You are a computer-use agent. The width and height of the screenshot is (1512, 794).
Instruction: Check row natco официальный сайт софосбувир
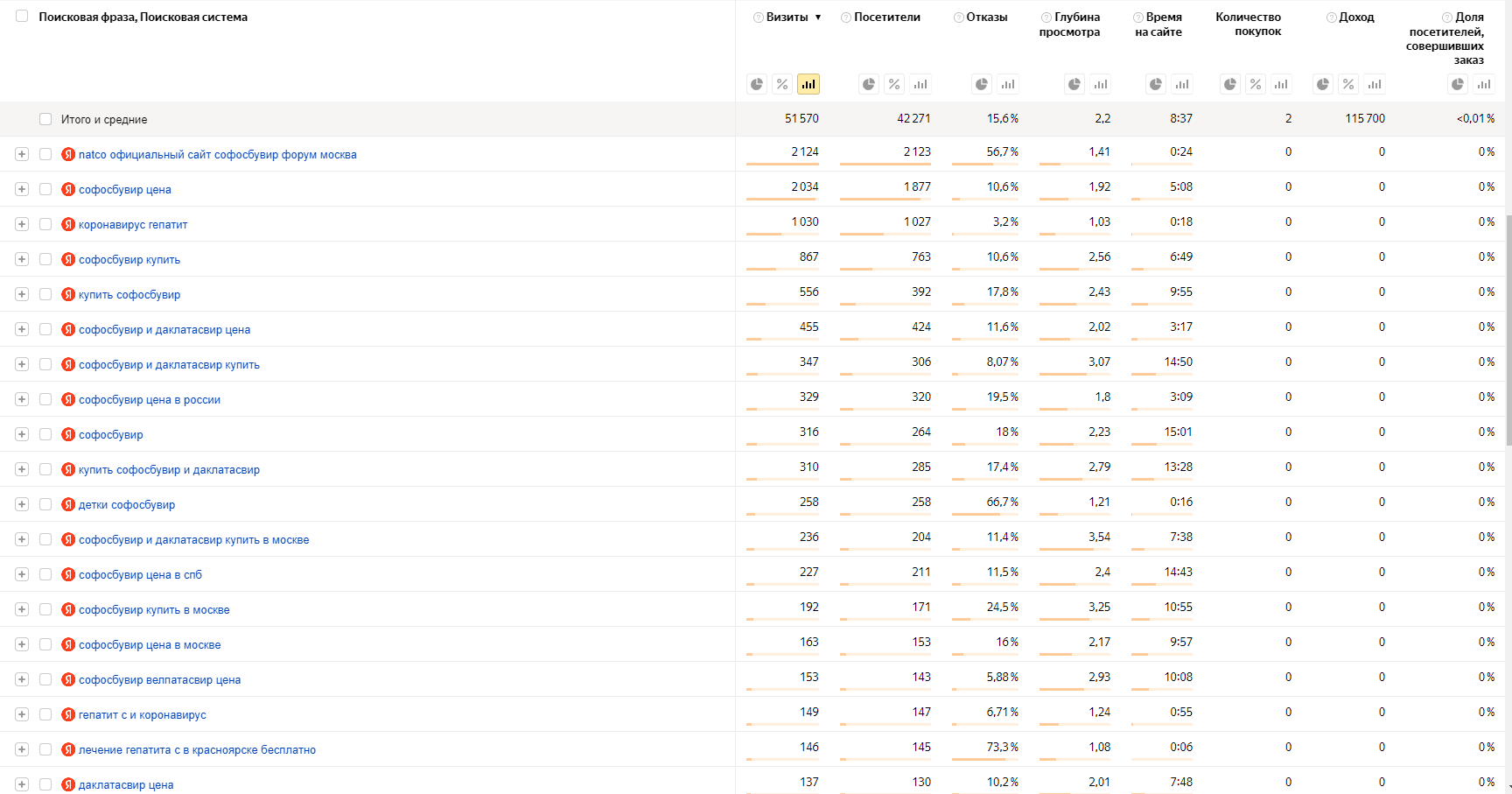[45, 154]
